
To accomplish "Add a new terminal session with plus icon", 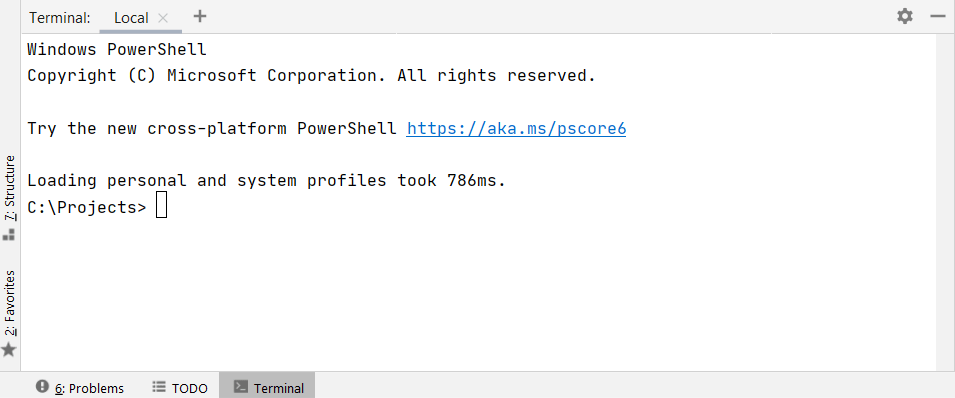I will (200, 16).
